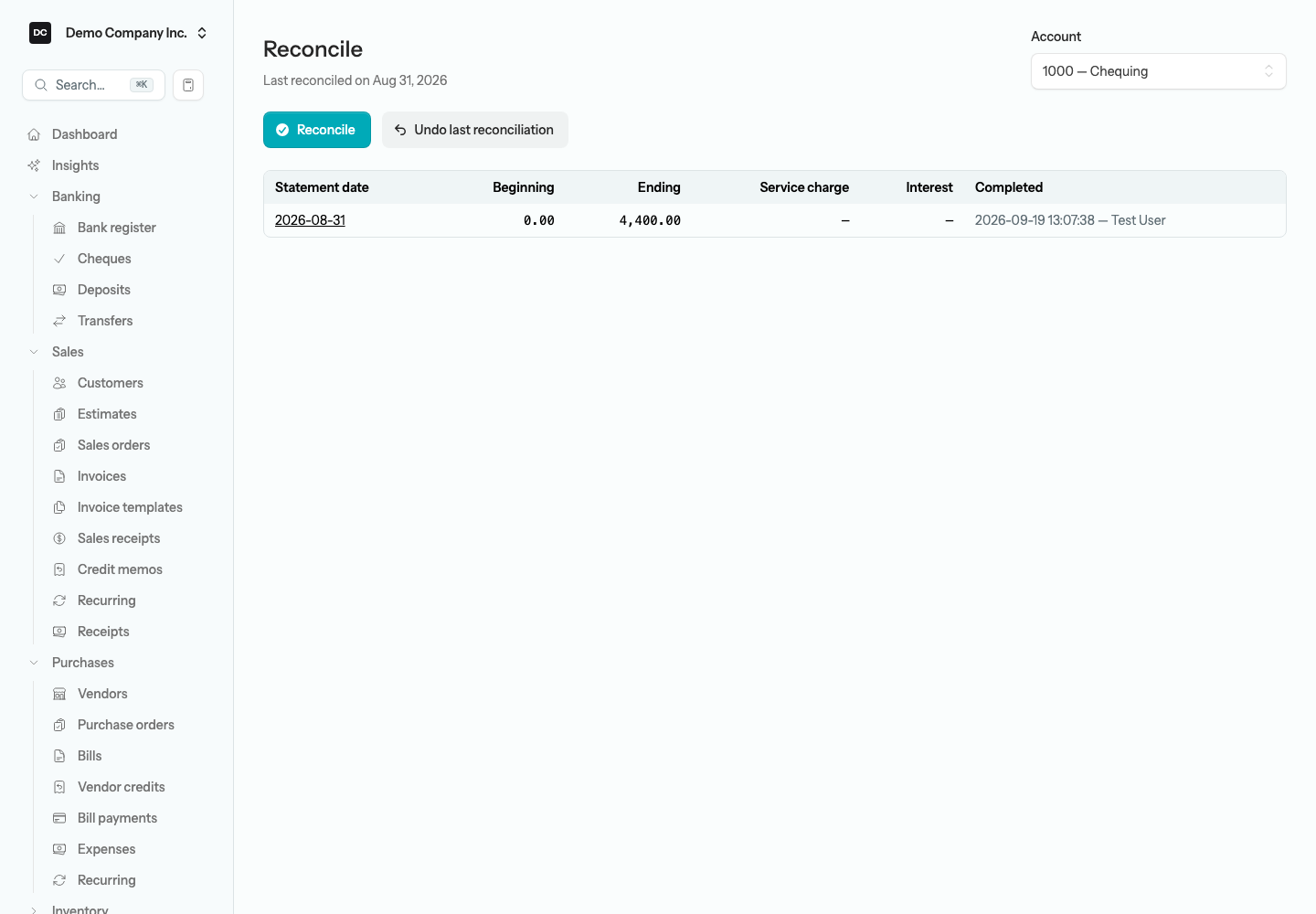
Task: Click the Sales receipts dollar icon
Action: point(59,538)
